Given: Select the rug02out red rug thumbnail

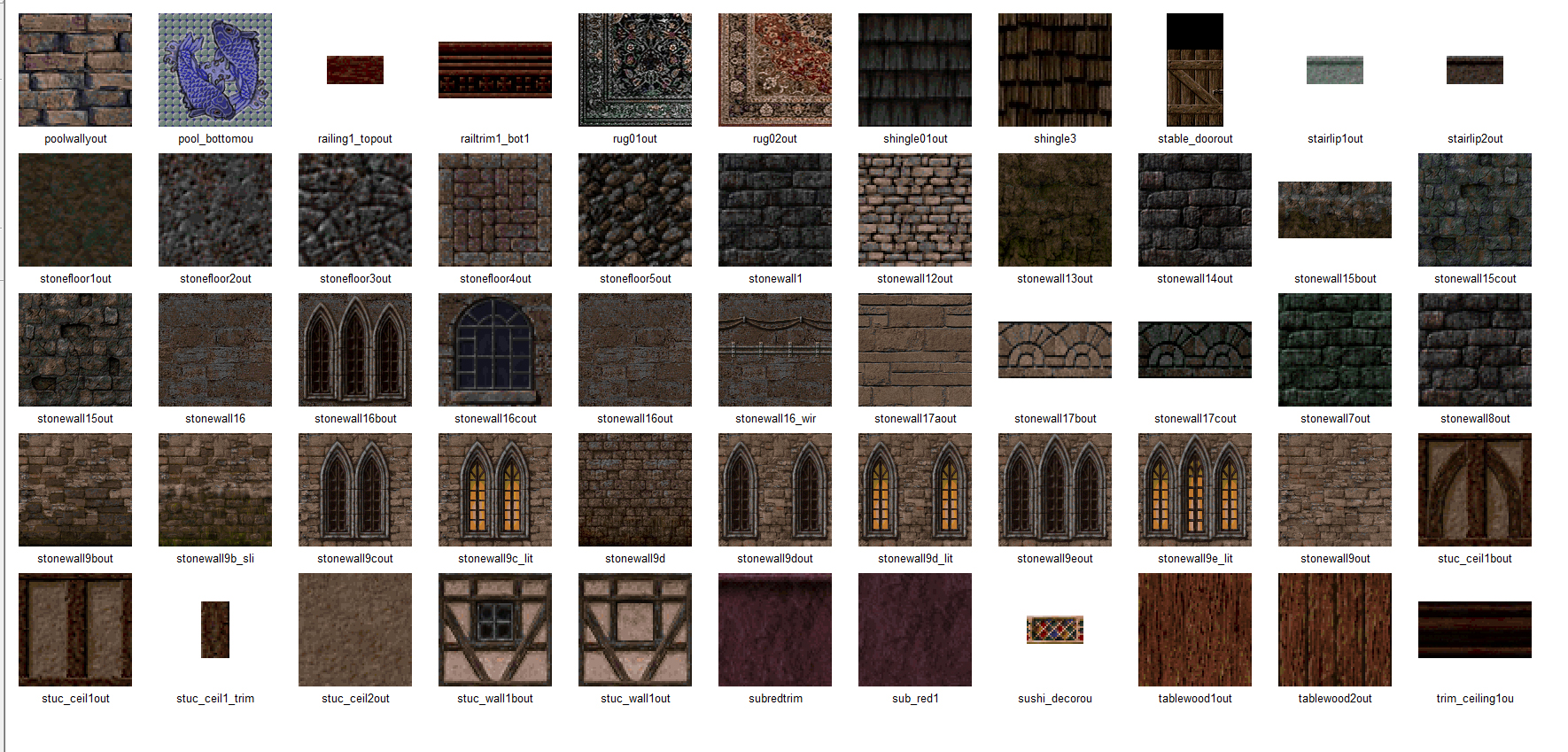Looking at the screenshot, I should [x=775, y=70].
